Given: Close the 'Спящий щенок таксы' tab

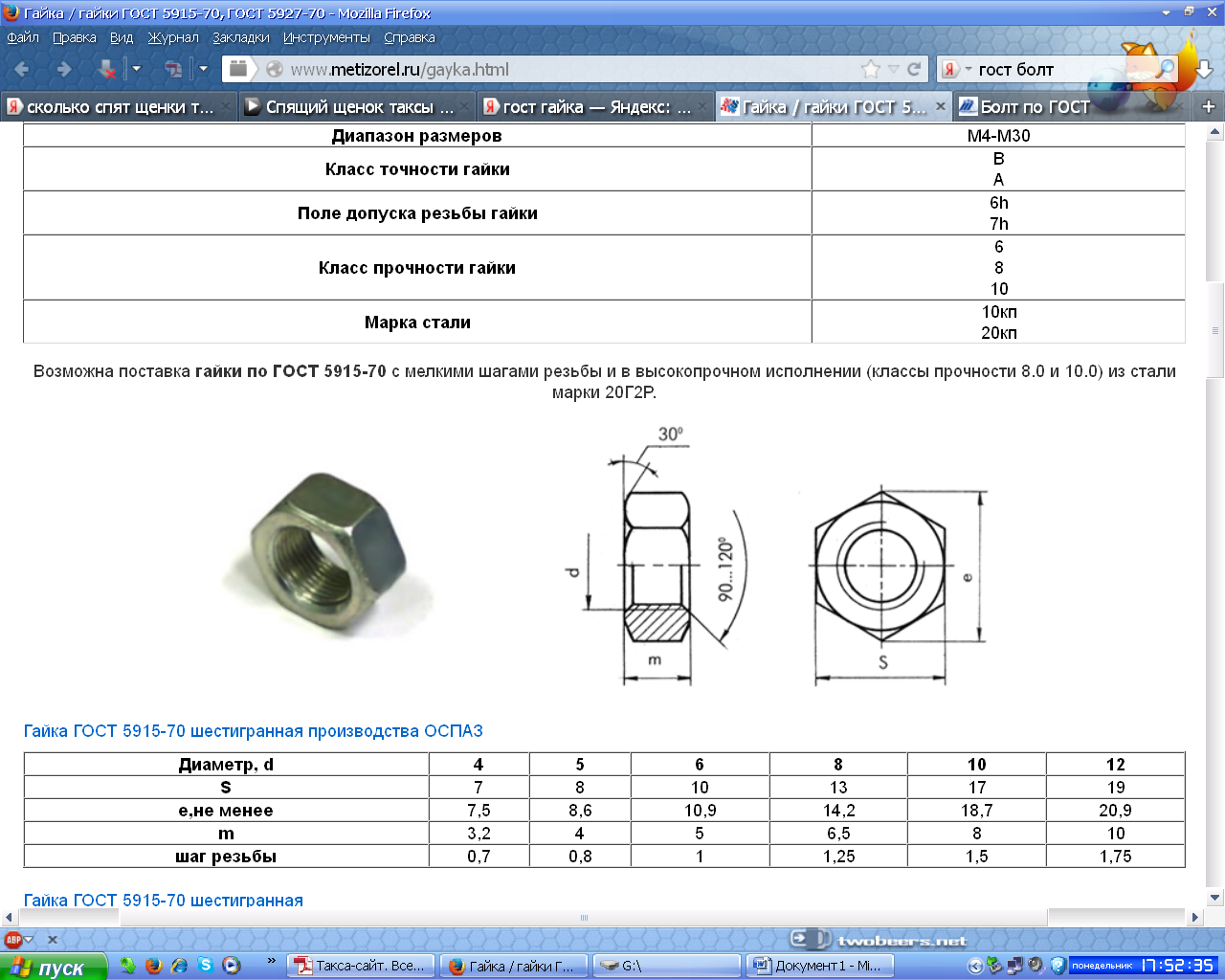Looking at the screenshot, I should (x=464, y=106).
